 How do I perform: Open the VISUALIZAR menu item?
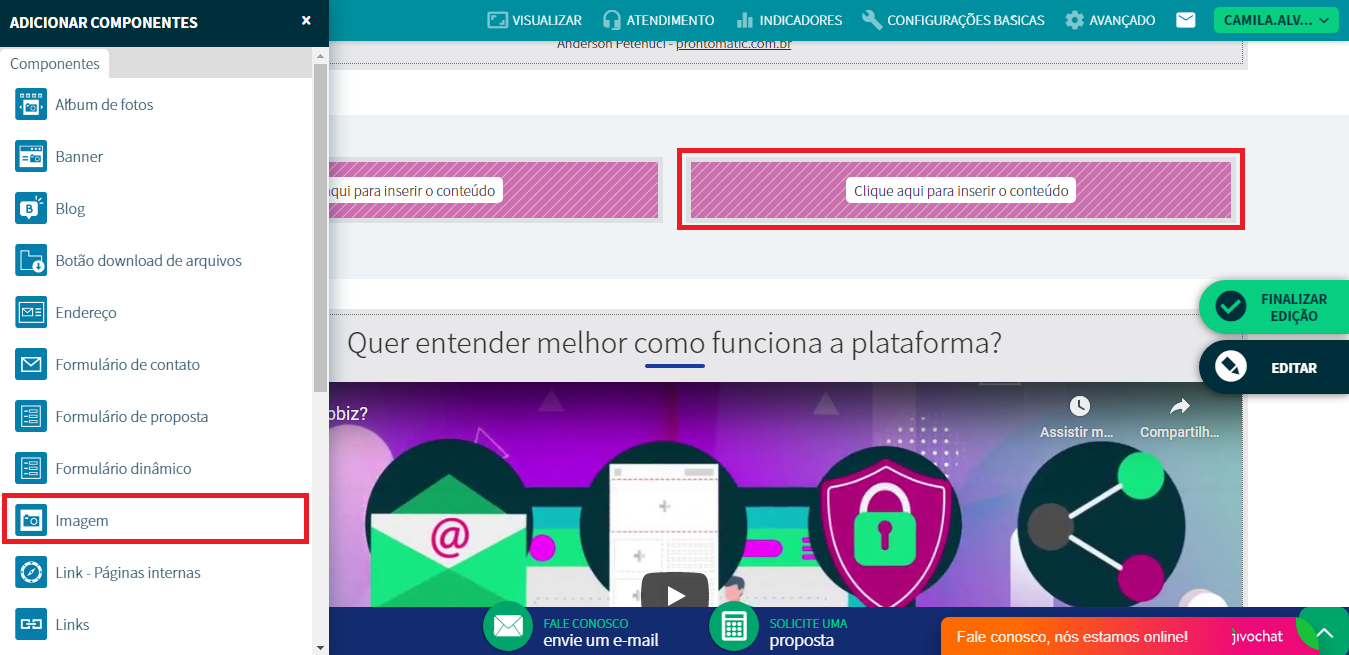point(534,20)
